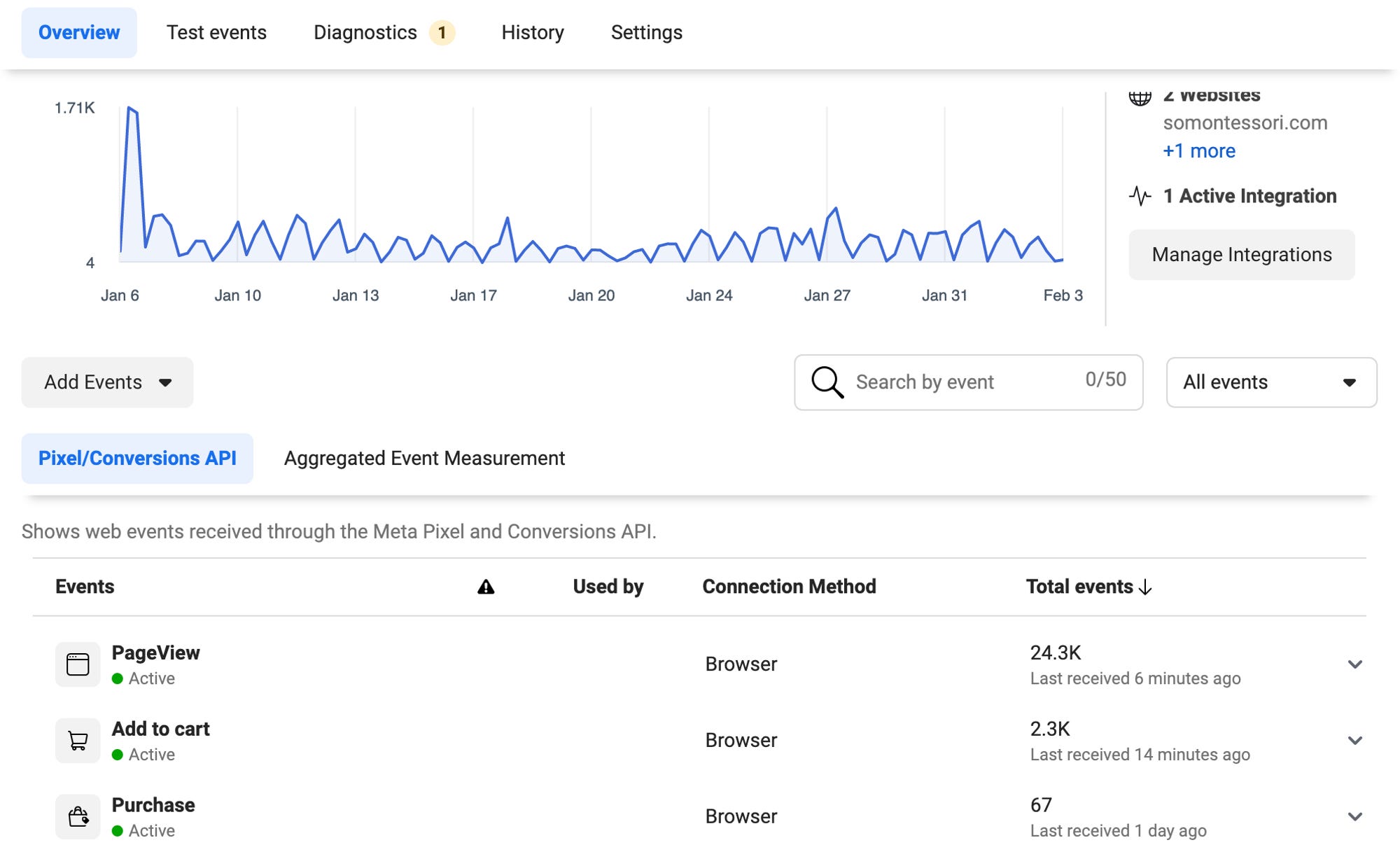
Task: Switch to the Test events tab
Action: coord(216,33)
